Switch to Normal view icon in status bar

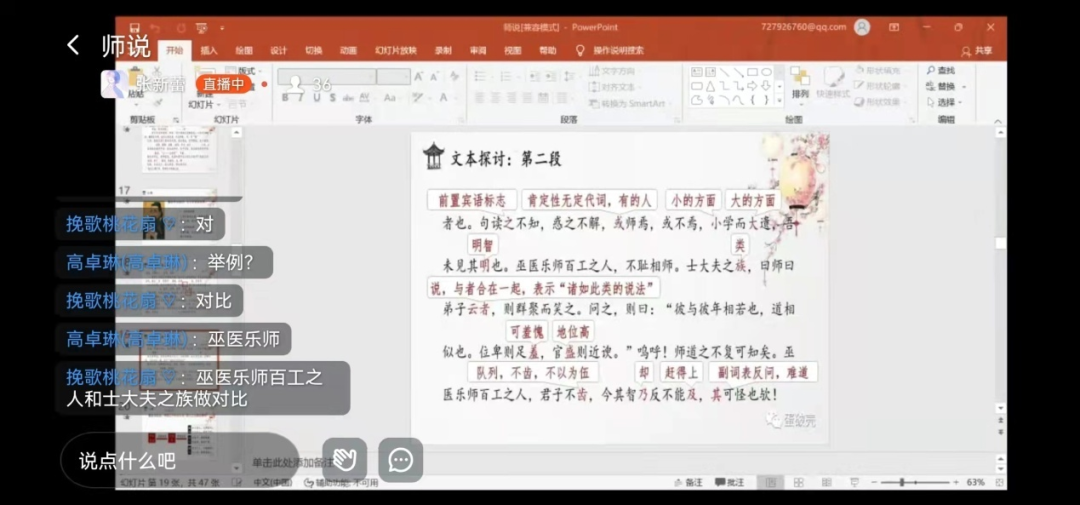coord(771,482)
